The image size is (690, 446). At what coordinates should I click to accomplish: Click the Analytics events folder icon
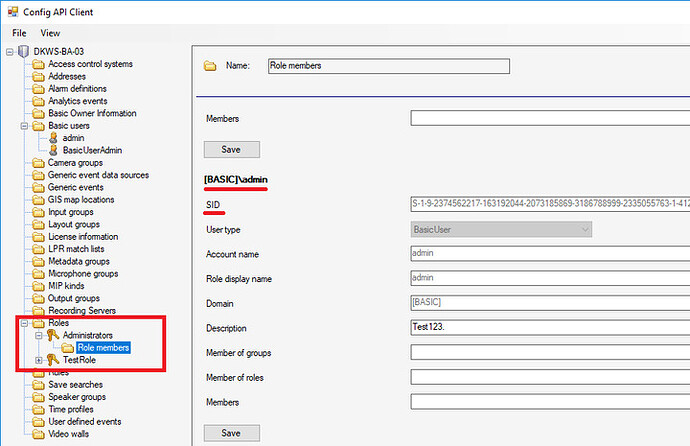point(39,101)
